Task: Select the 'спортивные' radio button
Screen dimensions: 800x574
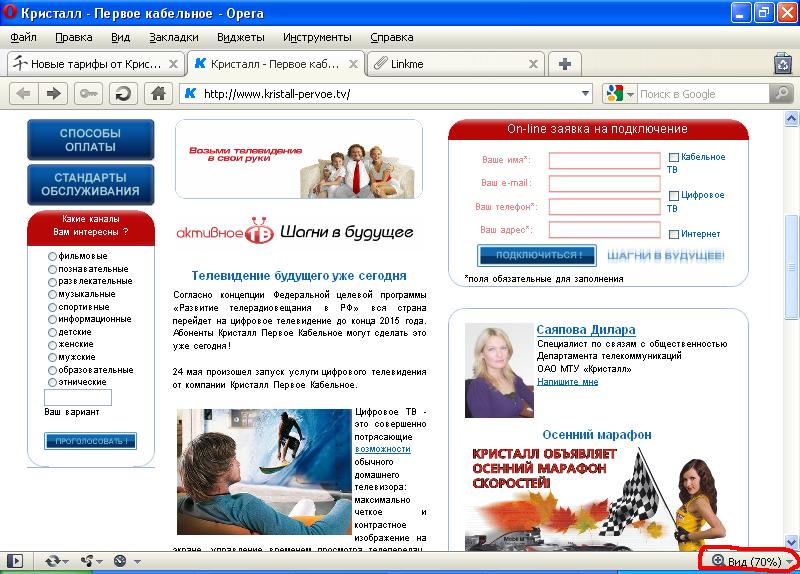Action: click(x=52, y=307)
